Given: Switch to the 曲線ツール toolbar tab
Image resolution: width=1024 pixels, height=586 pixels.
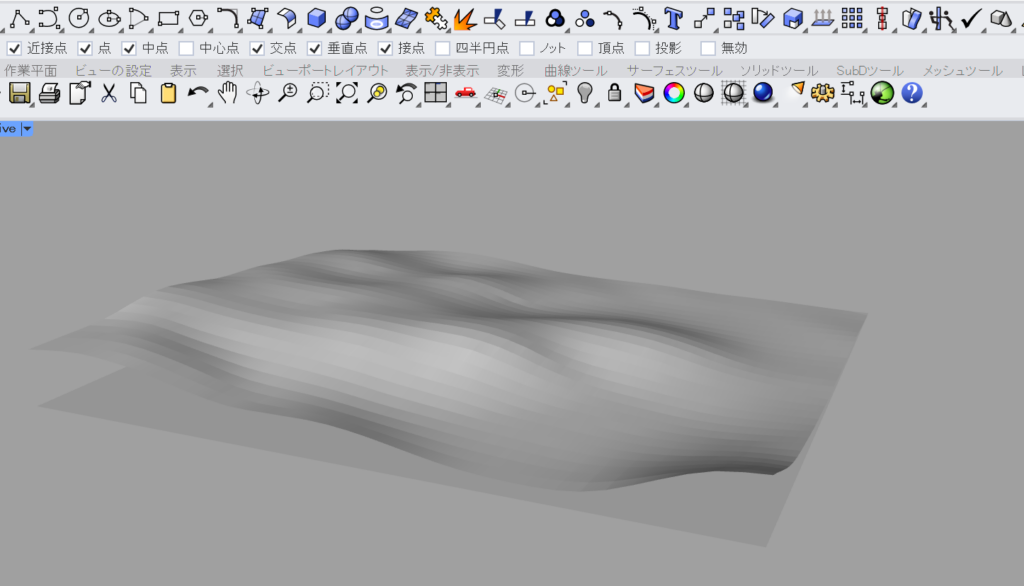Looking at the screenshot, I should (575, 71).
